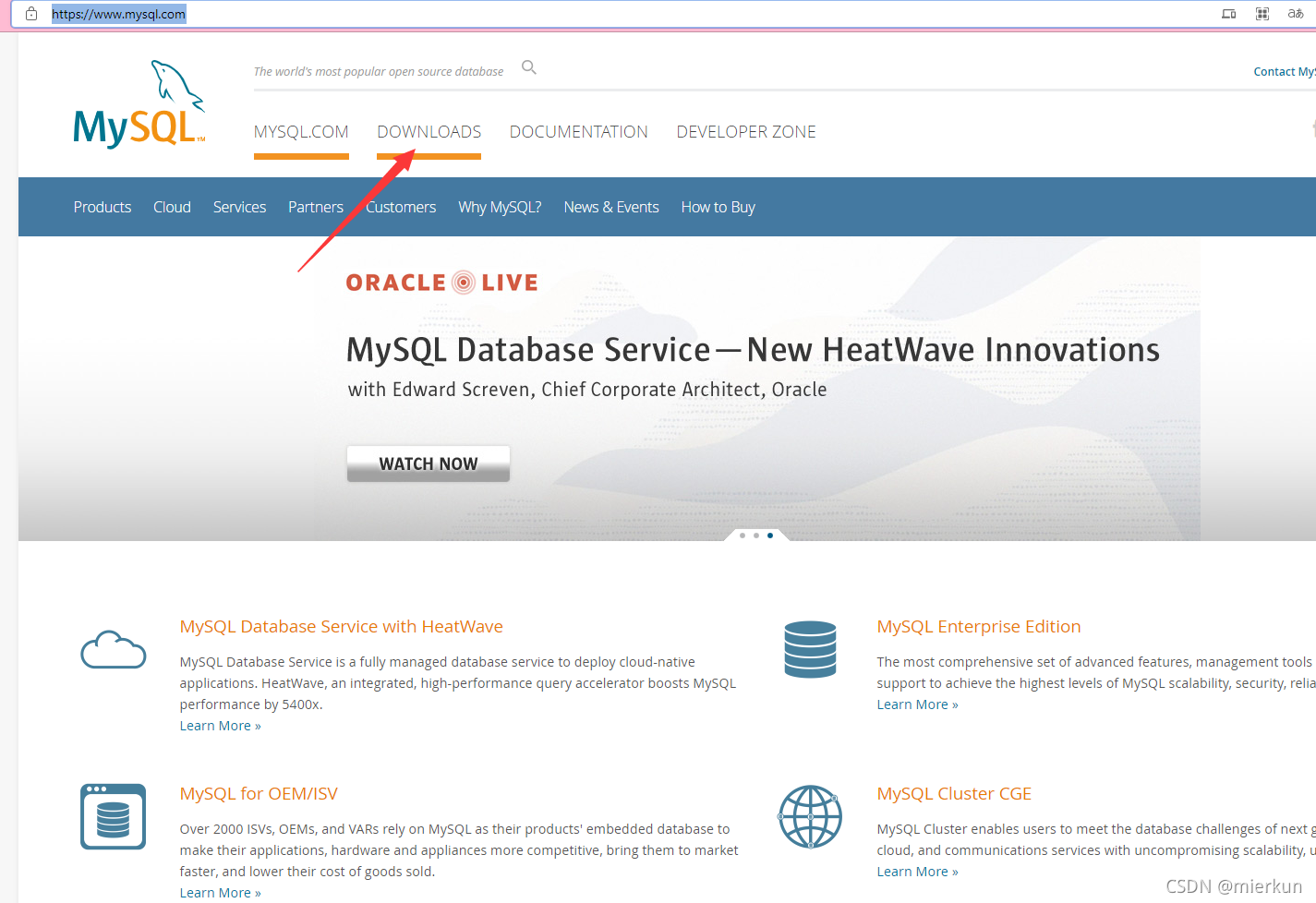Select the third carousel dot
Viewport: 1316px width, 903px height.
click(770, 536)
